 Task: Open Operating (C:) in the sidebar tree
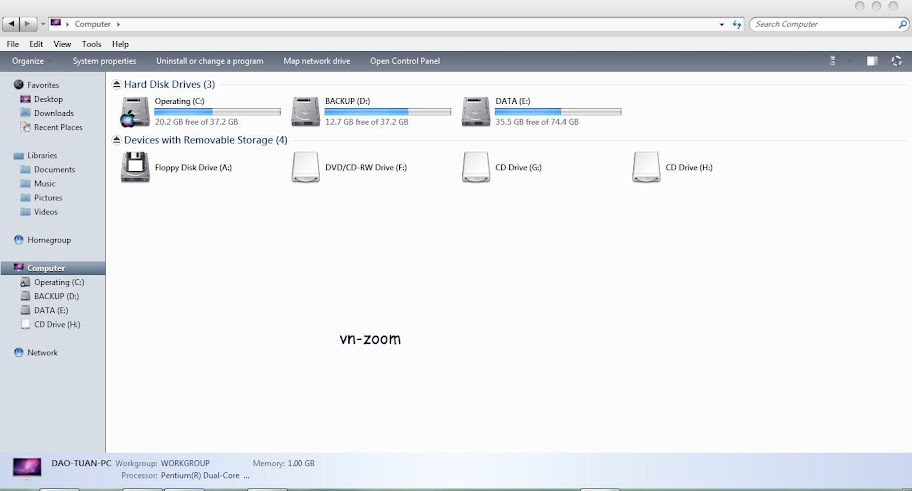click(x=59, y=282)
